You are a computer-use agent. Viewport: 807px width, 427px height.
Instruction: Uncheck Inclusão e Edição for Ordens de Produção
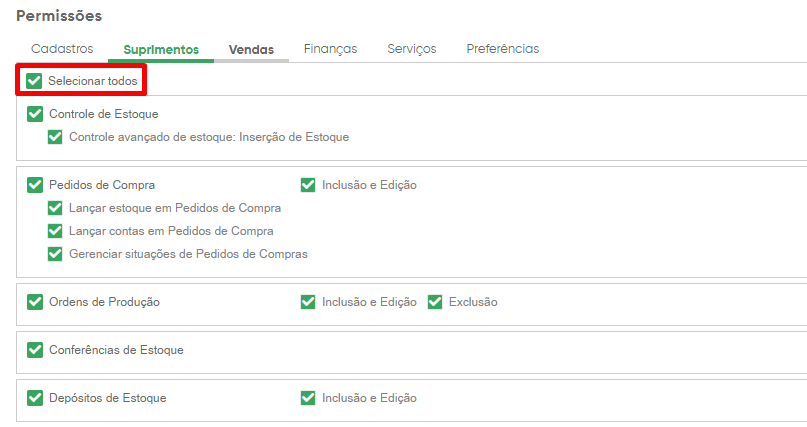[x=308, y=302]
